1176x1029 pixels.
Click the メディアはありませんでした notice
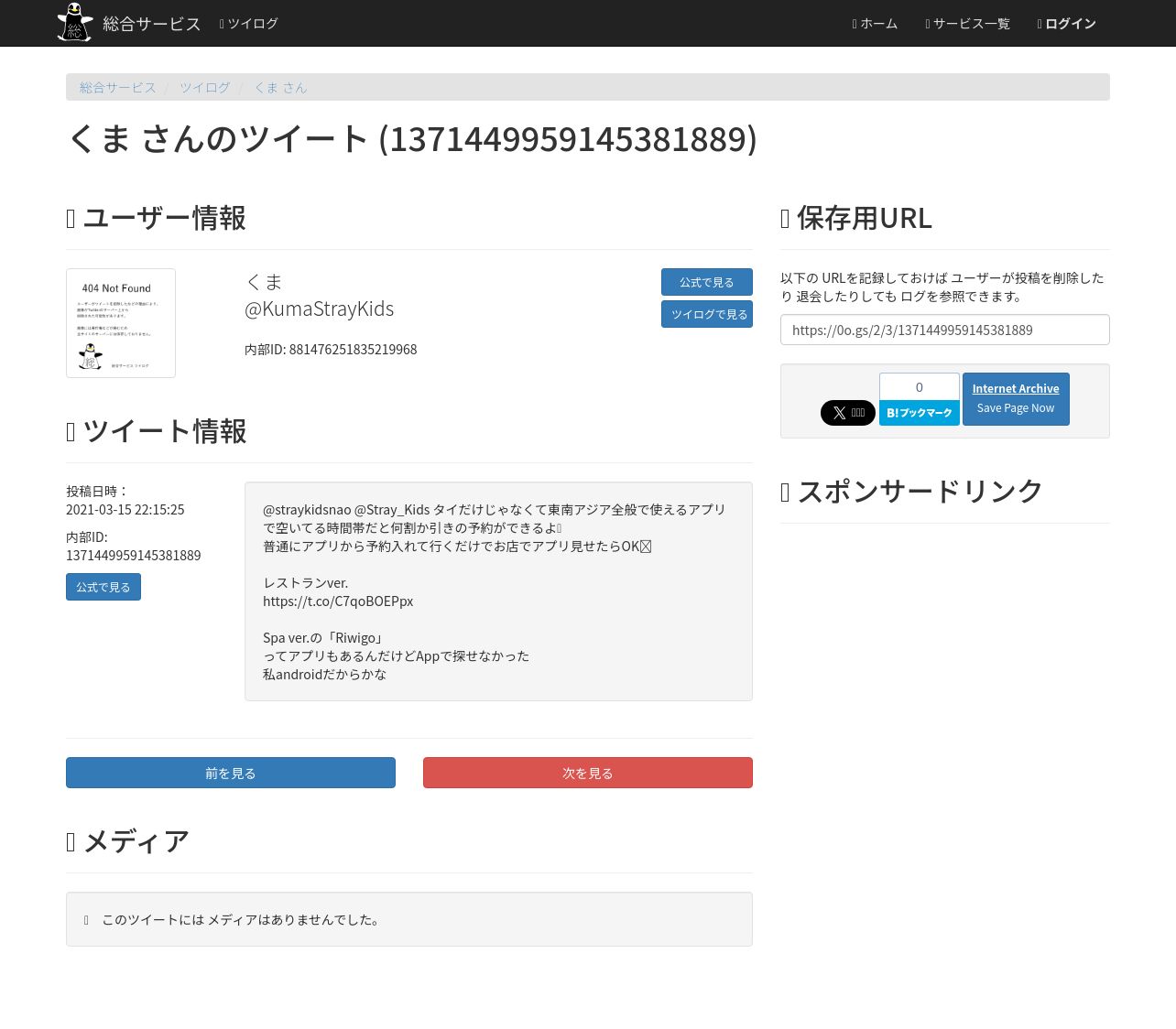pos(409,919)
